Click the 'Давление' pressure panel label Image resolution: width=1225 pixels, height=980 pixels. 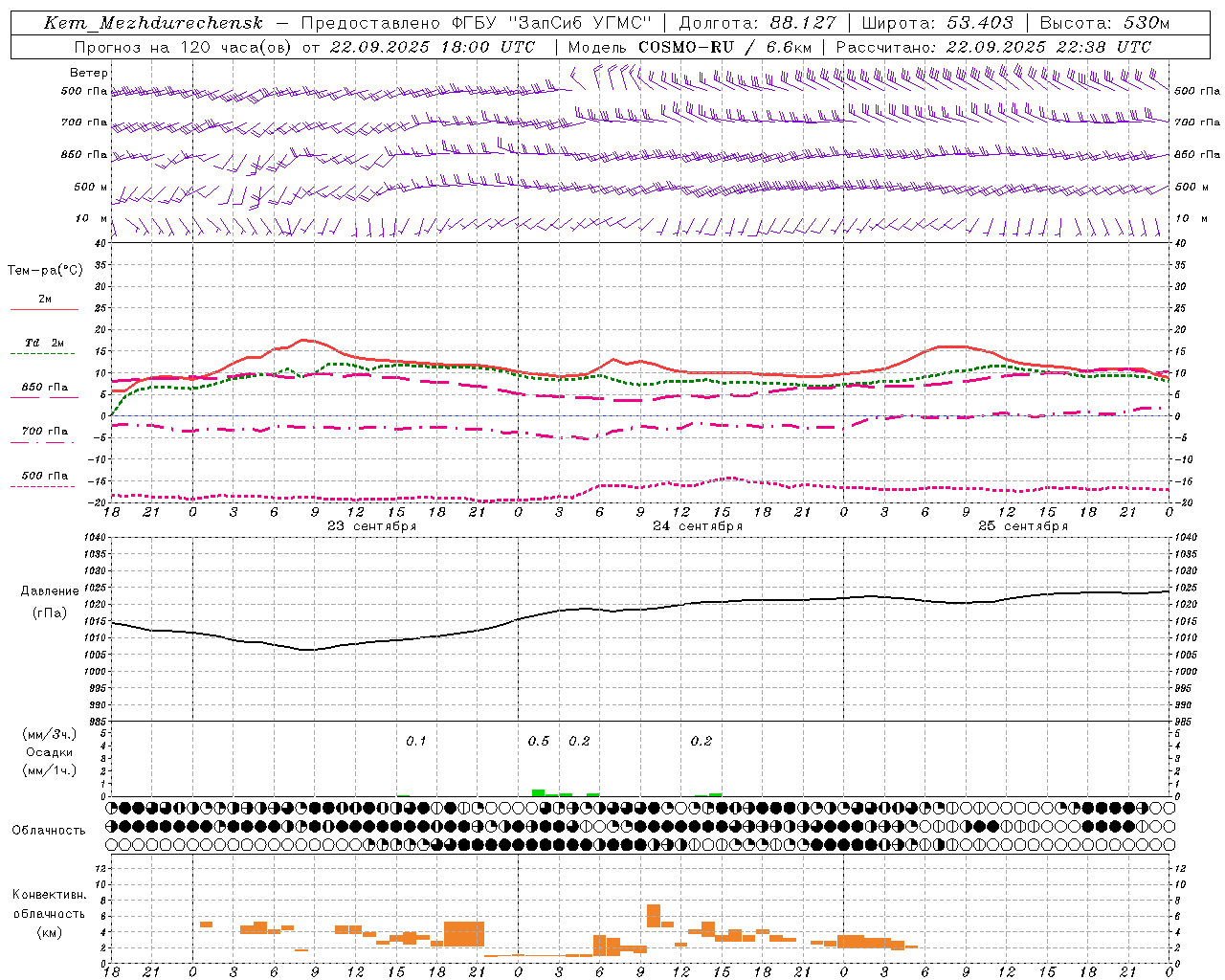coord(49,591)
